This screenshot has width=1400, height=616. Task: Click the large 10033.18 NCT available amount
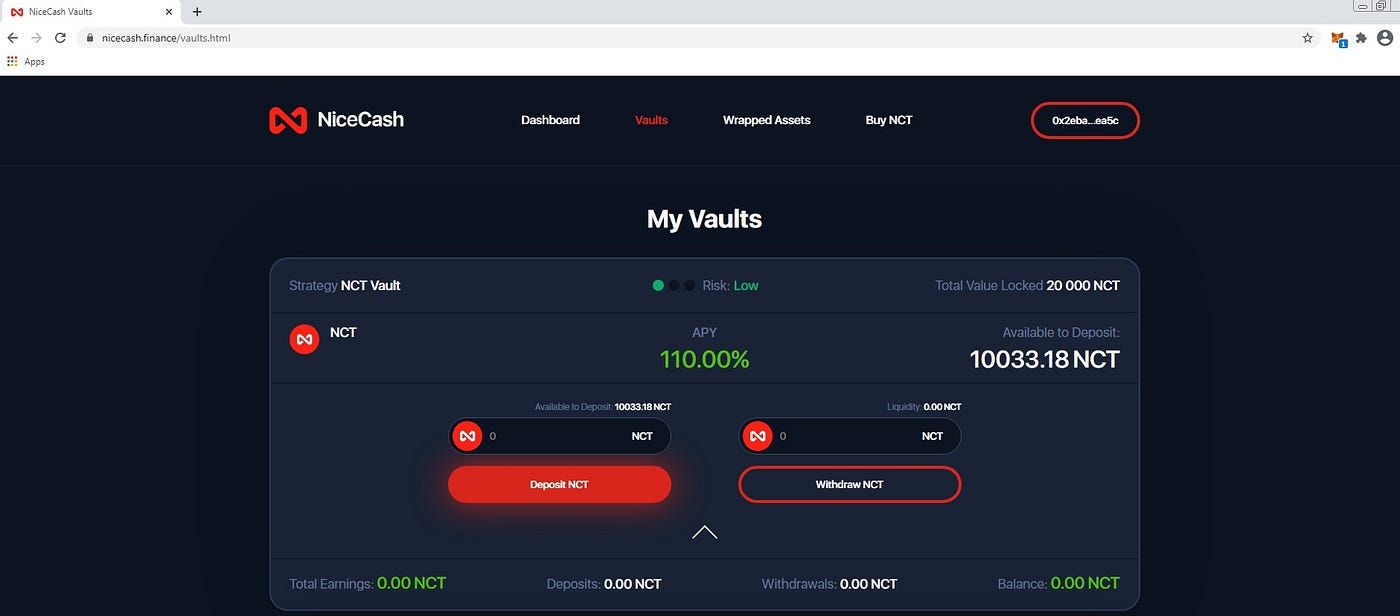click(1045, 359)
